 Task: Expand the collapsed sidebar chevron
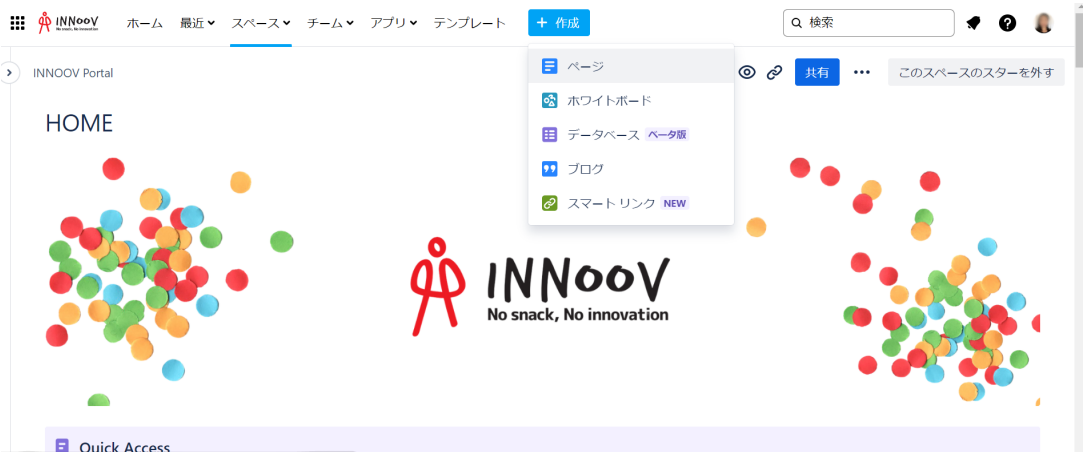point(9,72)
